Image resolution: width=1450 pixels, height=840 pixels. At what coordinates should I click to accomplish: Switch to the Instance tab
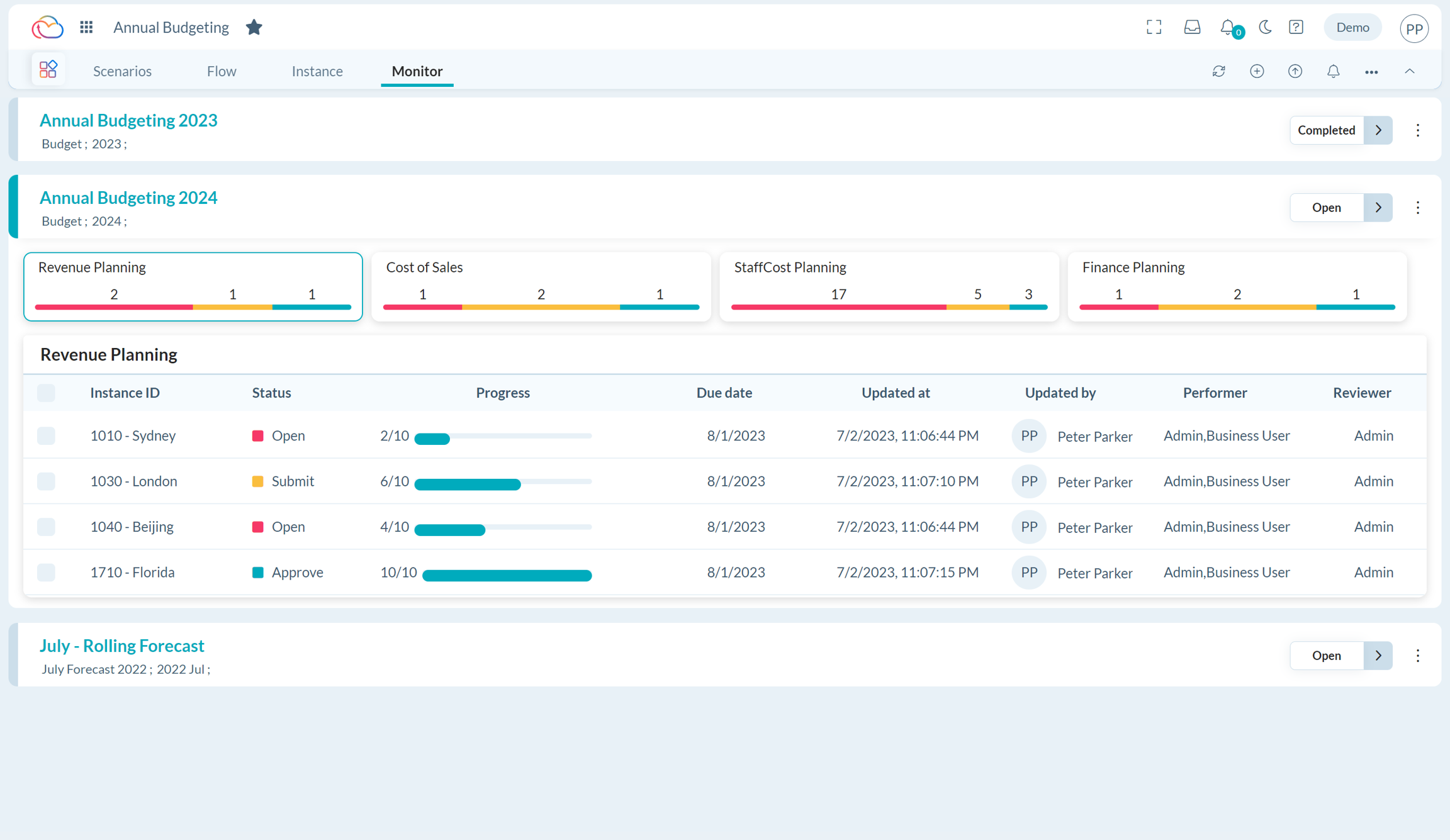point(317,71)
